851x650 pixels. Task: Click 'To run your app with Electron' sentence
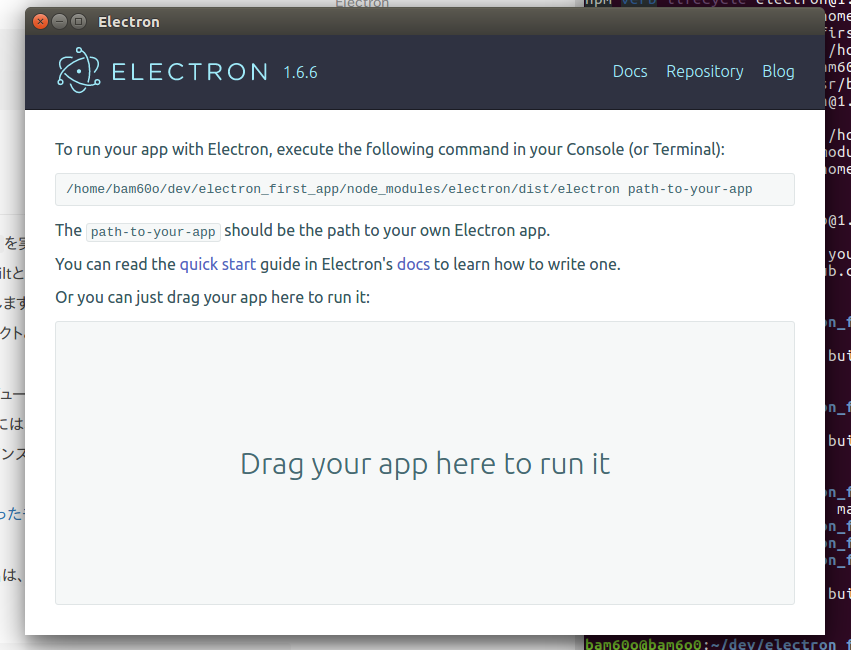click(390, 150)
